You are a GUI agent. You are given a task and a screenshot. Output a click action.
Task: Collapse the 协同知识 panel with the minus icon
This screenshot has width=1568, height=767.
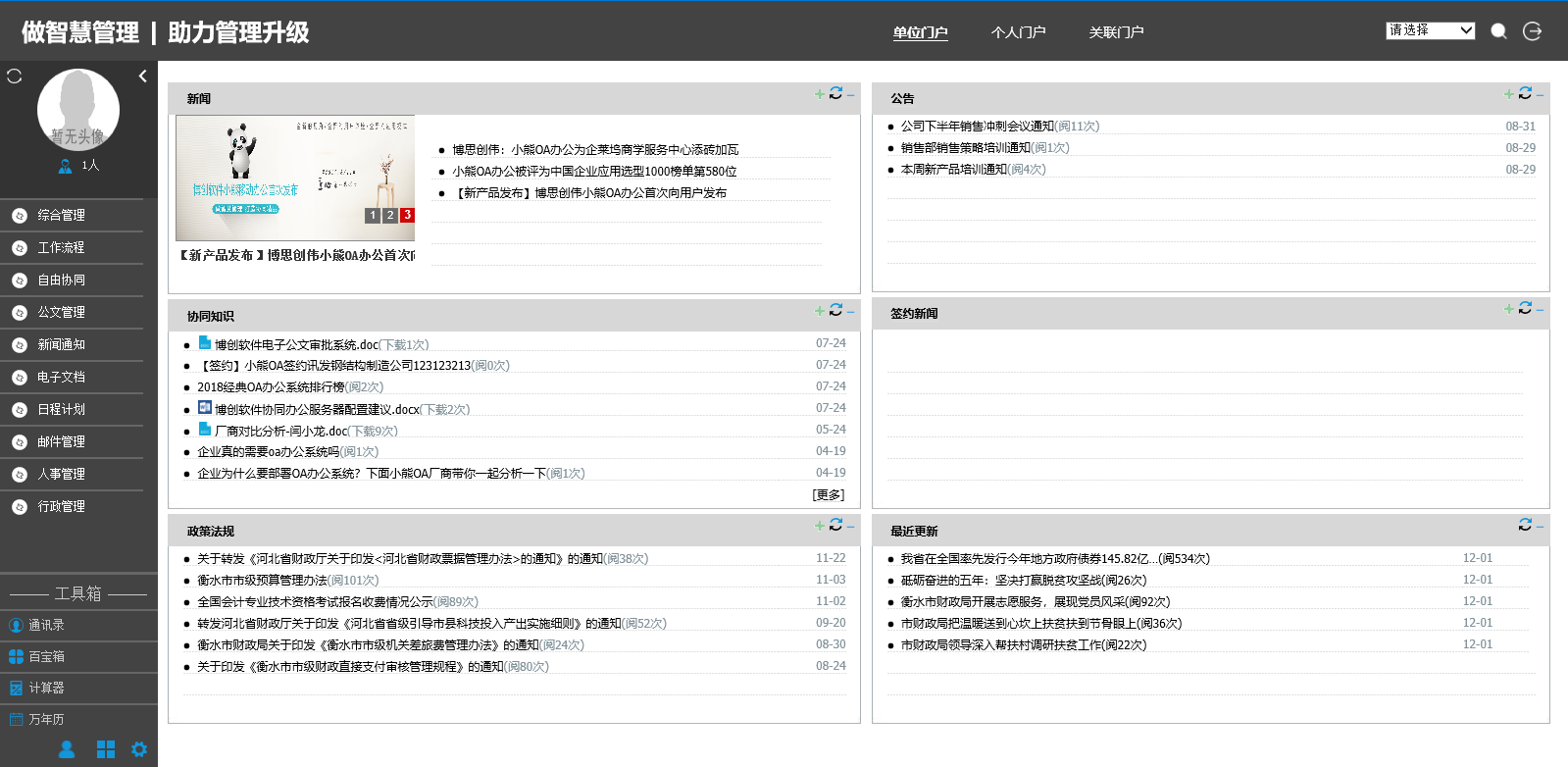coord(851,311)
